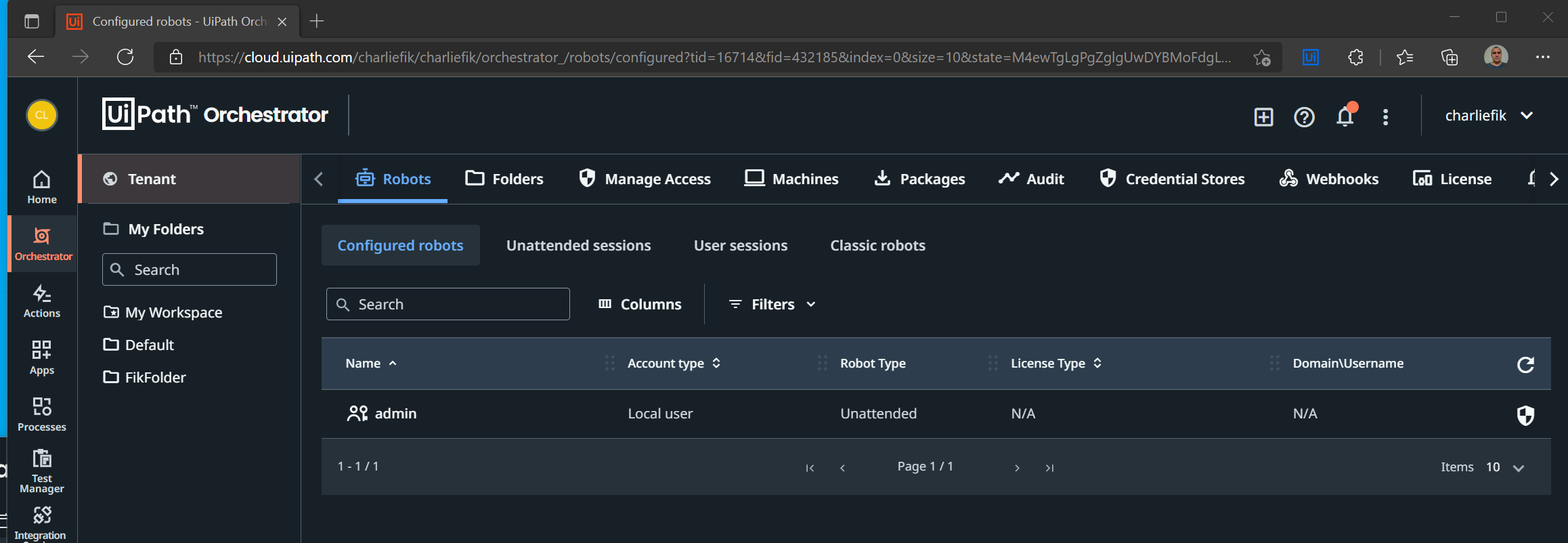The image size is (1568, 543).
Task: Select the FikFolder folder
Action: tap(155, 377)
